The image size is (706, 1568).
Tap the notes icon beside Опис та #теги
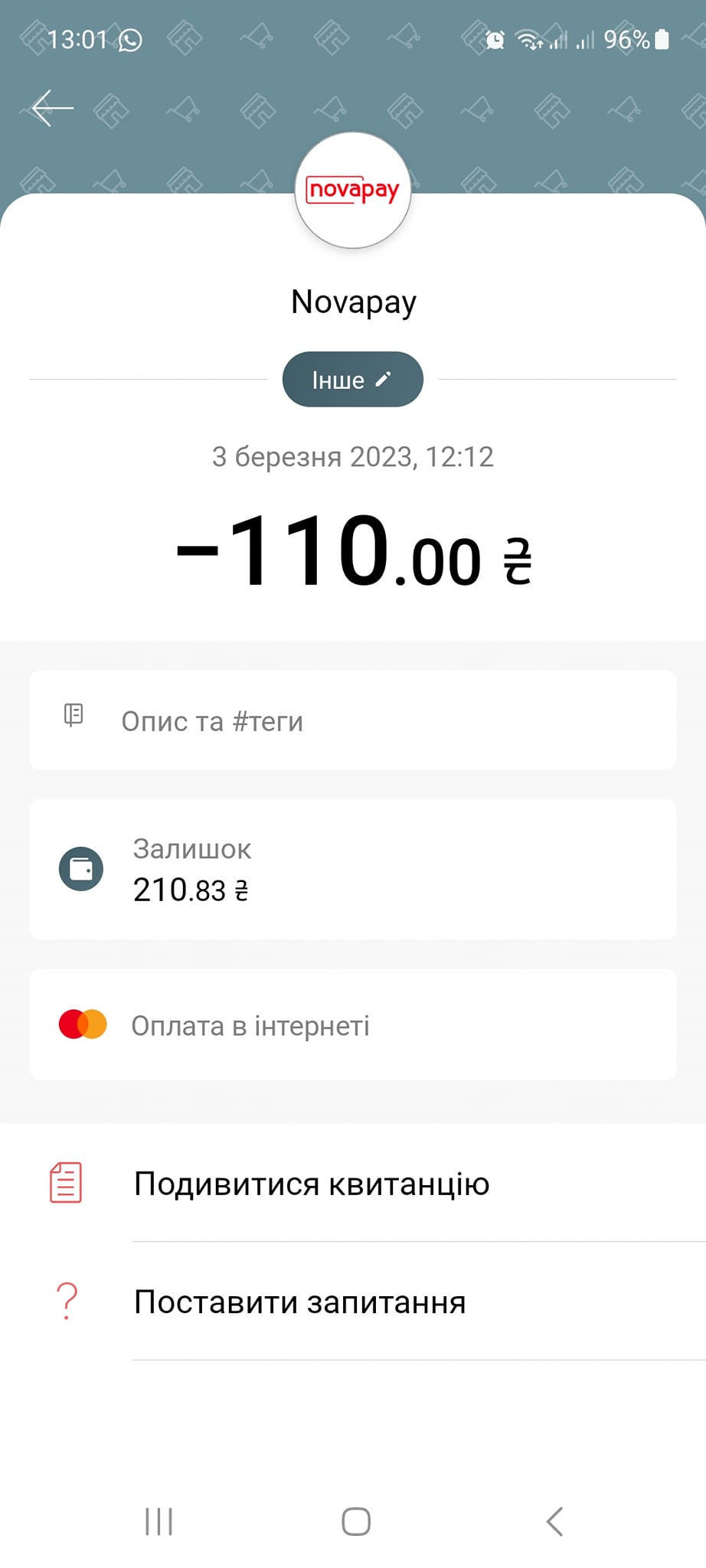74,715
